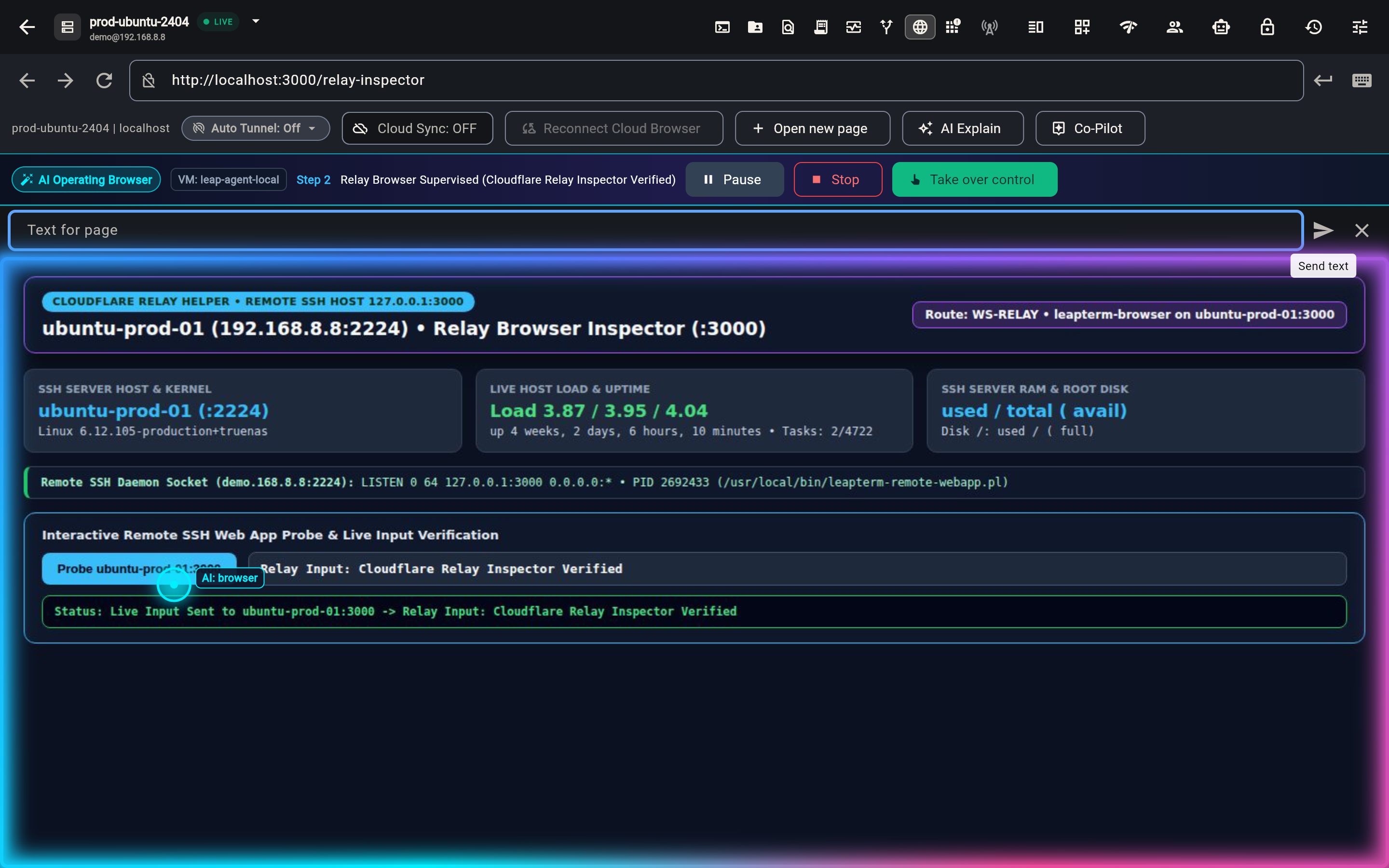The width and height of the screenshot is (1389, 868).
Task: Send text with the paper plane icon
Action: (1323, 231)
